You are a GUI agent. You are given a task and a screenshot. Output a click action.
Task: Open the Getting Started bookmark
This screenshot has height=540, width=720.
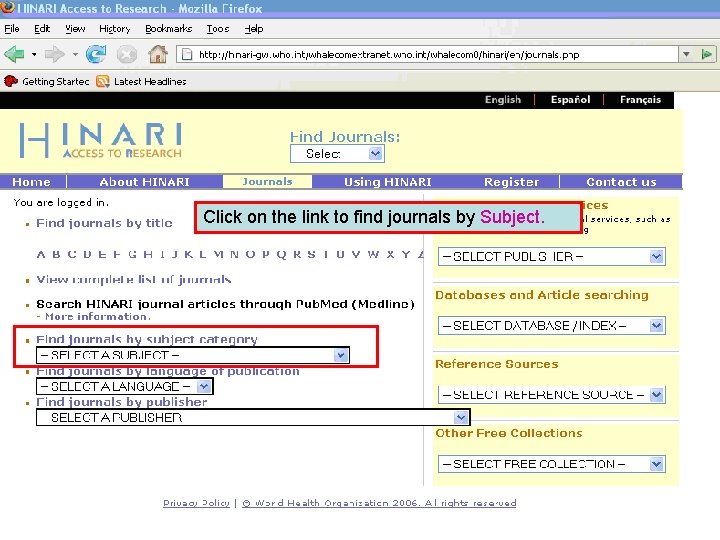tap(47, 81)
